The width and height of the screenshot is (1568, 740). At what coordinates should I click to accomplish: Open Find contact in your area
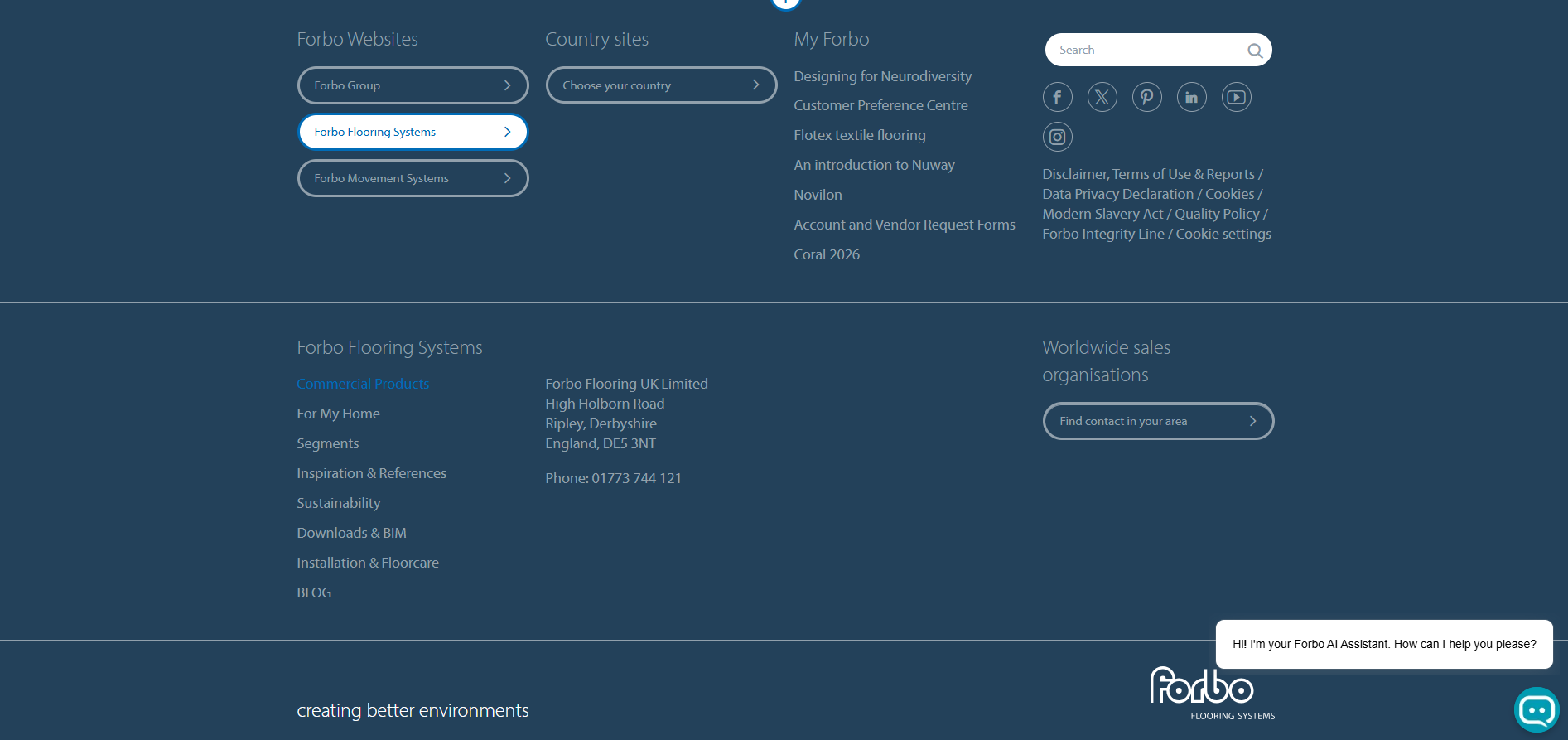(x=1158, y=421)
